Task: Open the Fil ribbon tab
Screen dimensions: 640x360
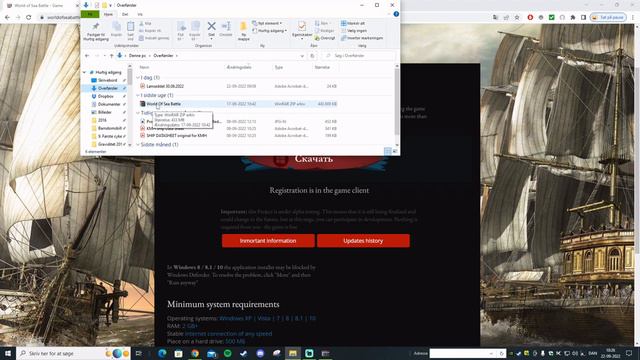Action: tap(90, 14)
